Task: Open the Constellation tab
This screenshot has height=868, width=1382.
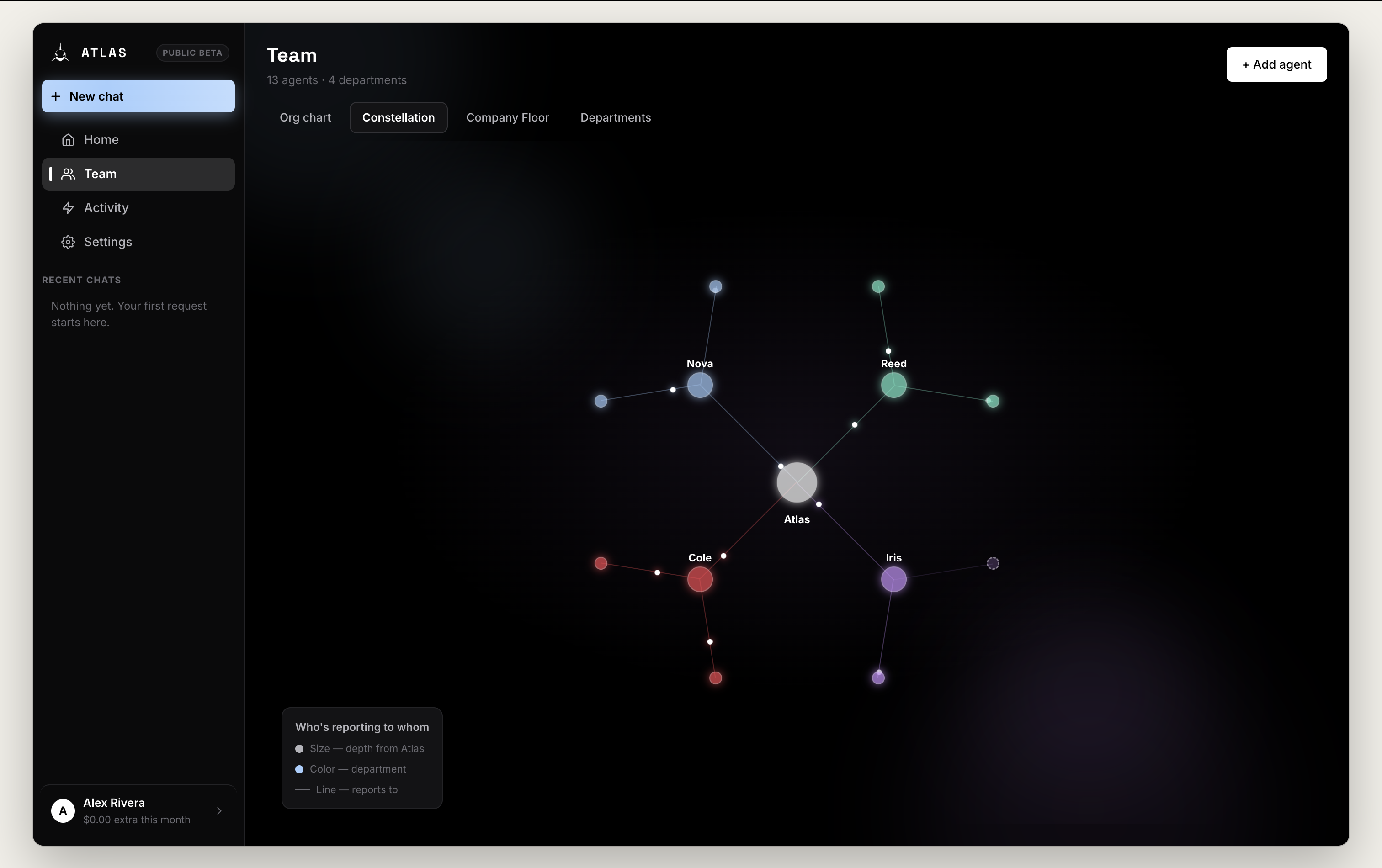Action: pos(399,117)
